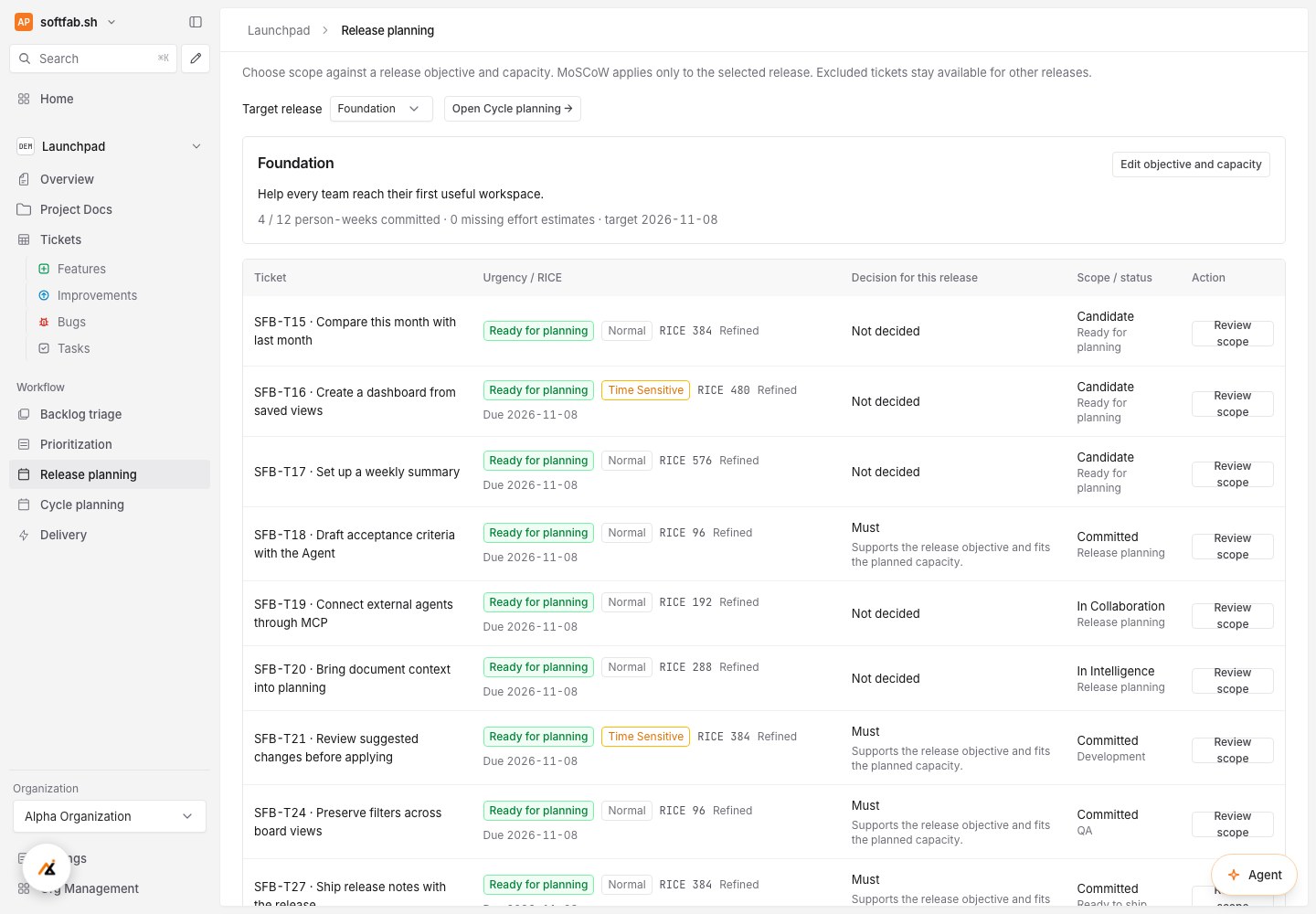The height and width of the screenshot is (914, 1316).
Task: Click the Urgency / RICE column header
Action: point(523,278)
